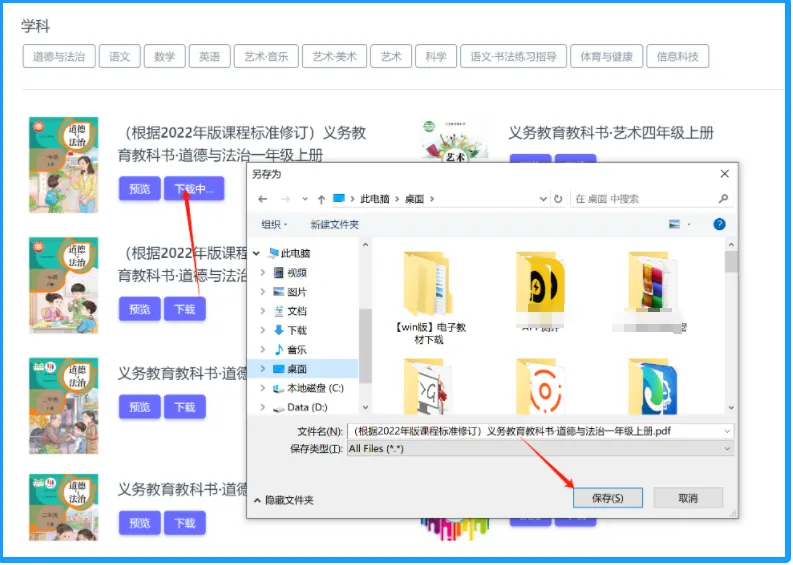Select the folder with orange circle icon
The width and height of the screenshot is (793, 565).
[540, 386]
